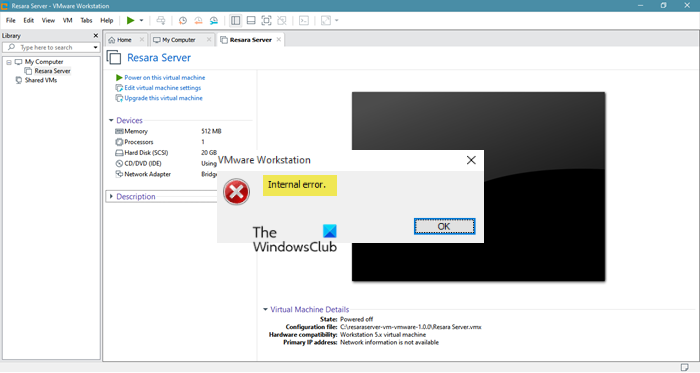700x373 pixels.
Task: Open the console view toolbar icon
Action: click(304, 21)
